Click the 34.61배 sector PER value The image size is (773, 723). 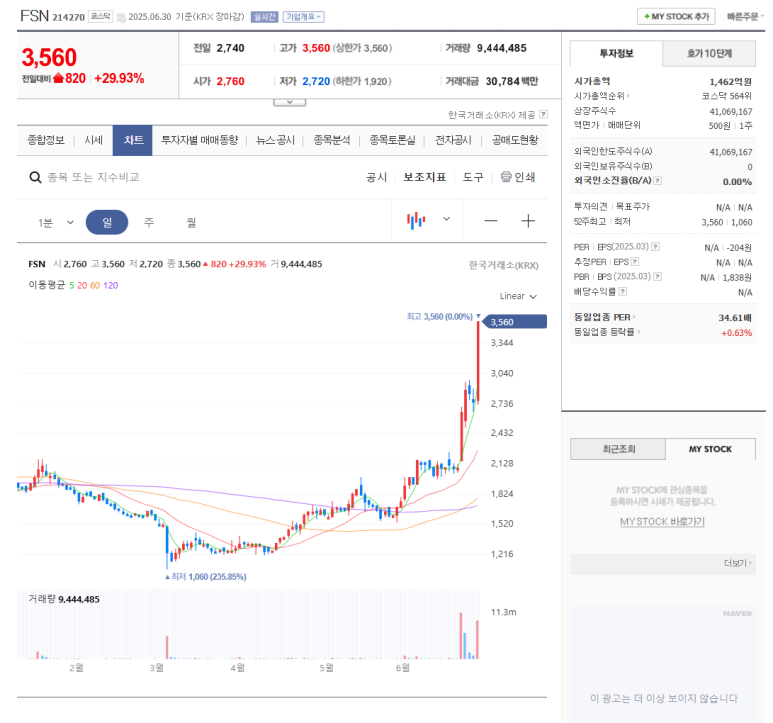pos(735,317)
